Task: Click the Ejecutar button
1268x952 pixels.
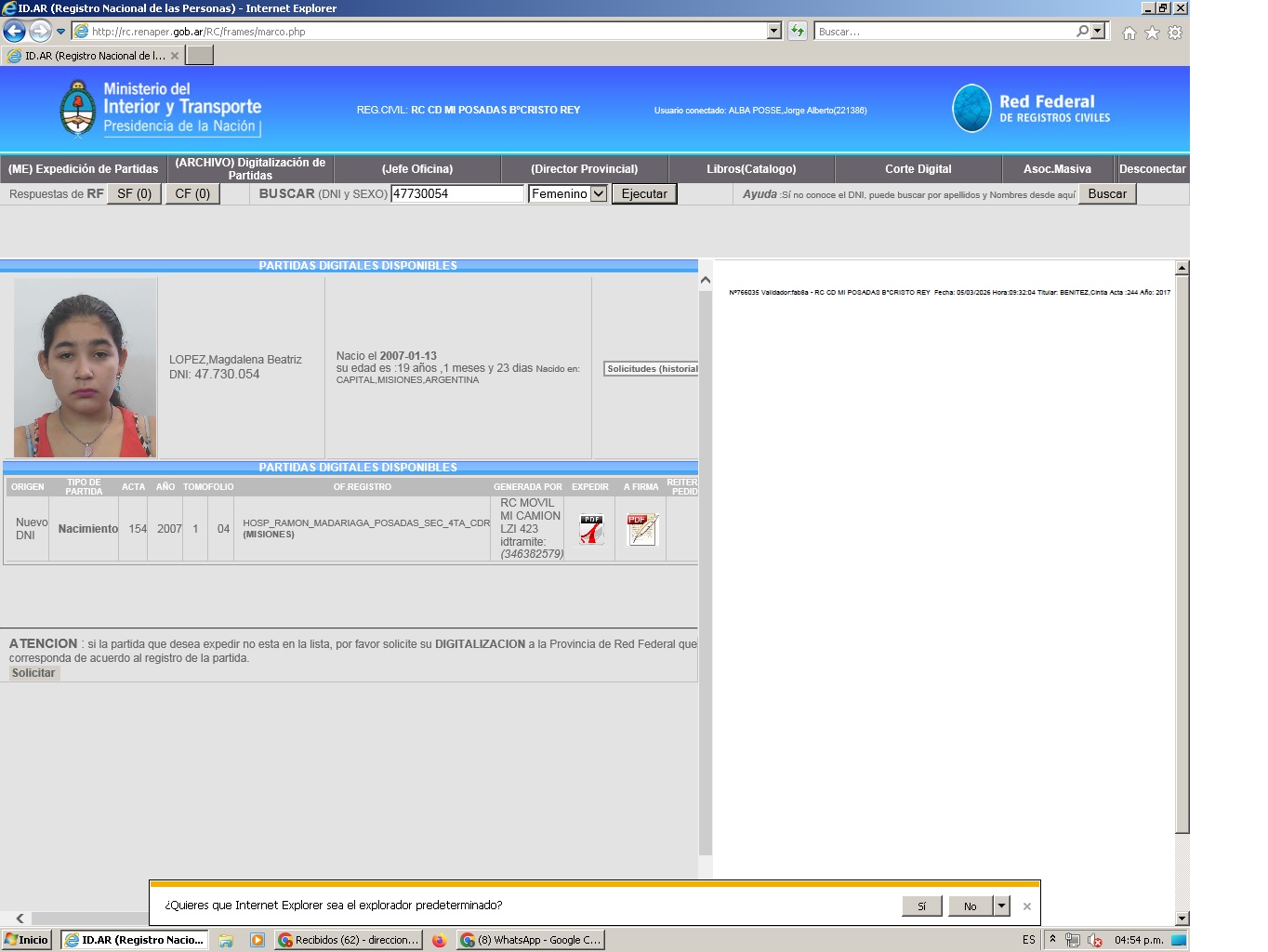Action: (x=643, y=193)
